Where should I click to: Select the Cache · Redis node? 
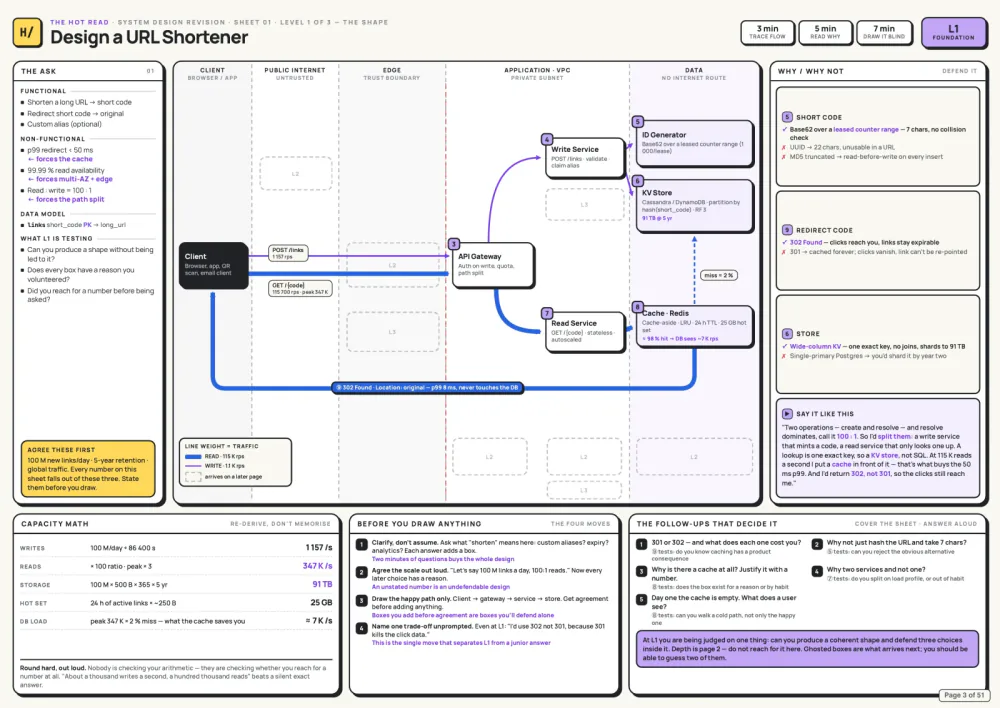pyautogui.click(x=694, y=326)
